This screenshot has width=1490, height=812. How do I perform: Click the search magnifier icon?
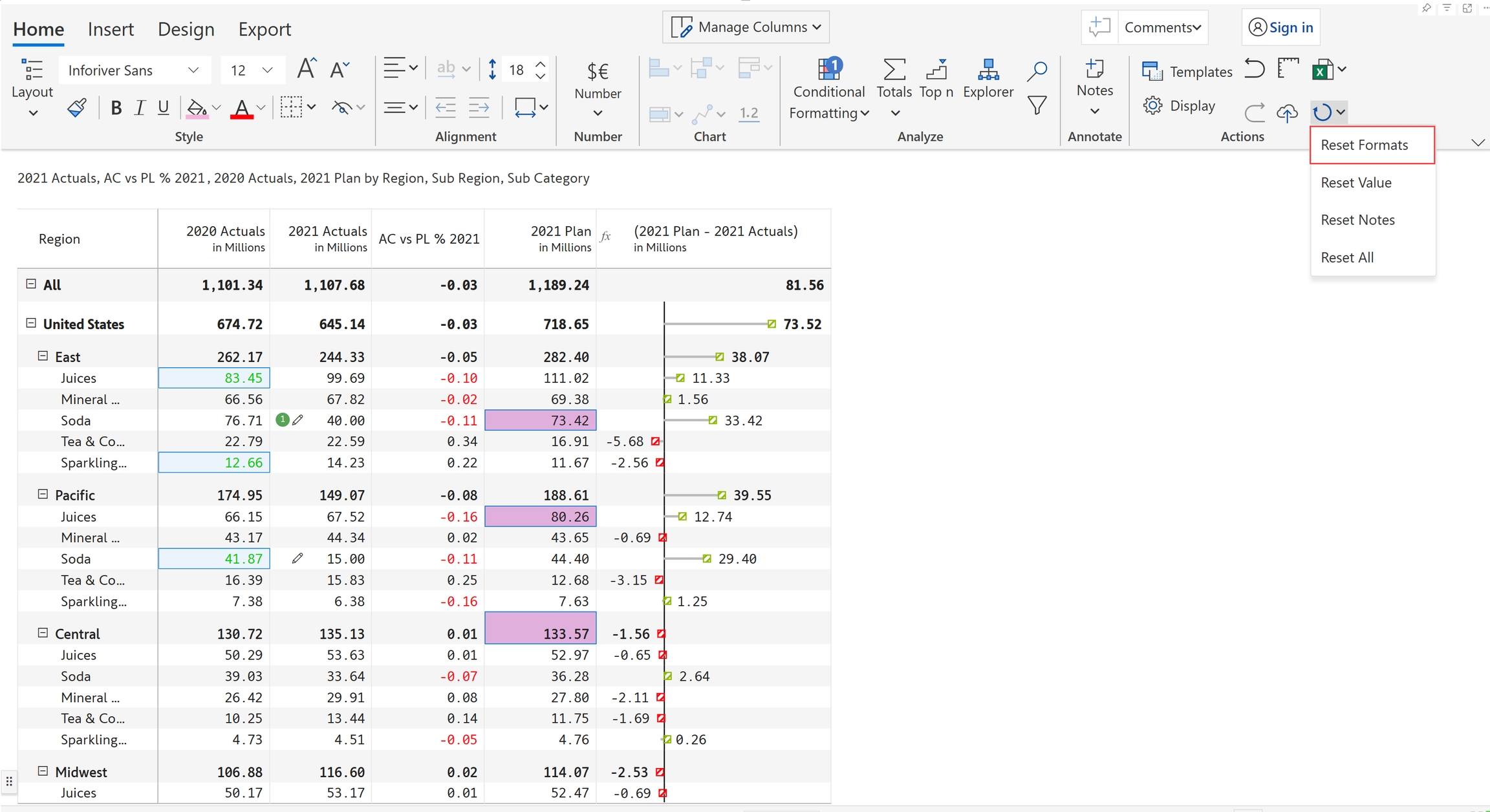[x=1037, y=70]
